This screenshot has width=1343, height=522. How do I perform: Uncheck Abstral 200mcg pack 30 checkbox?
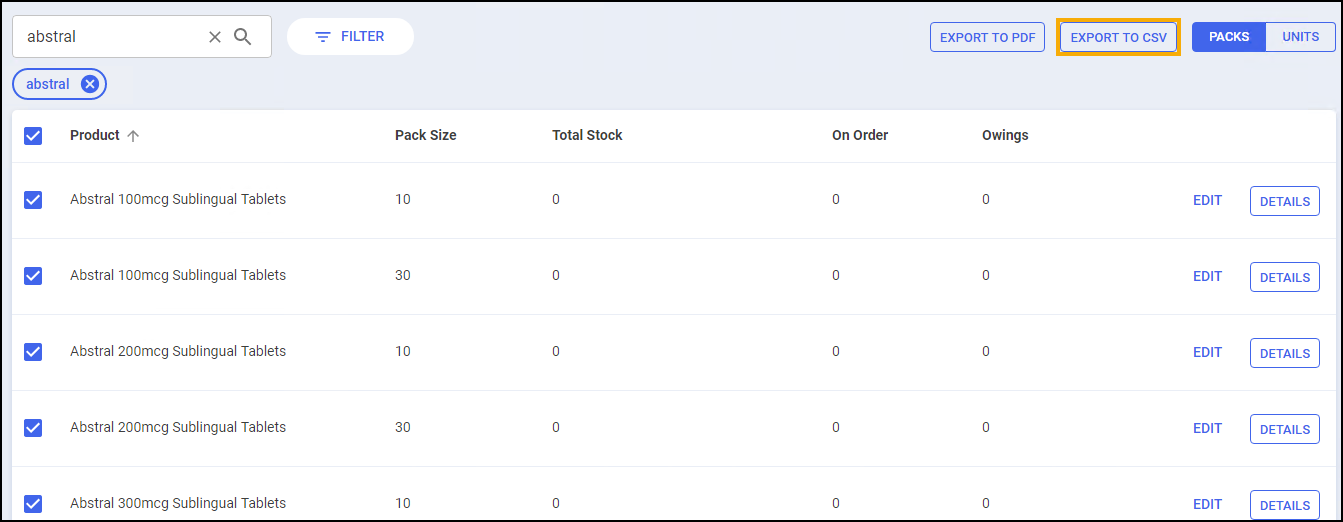point(33,428)
